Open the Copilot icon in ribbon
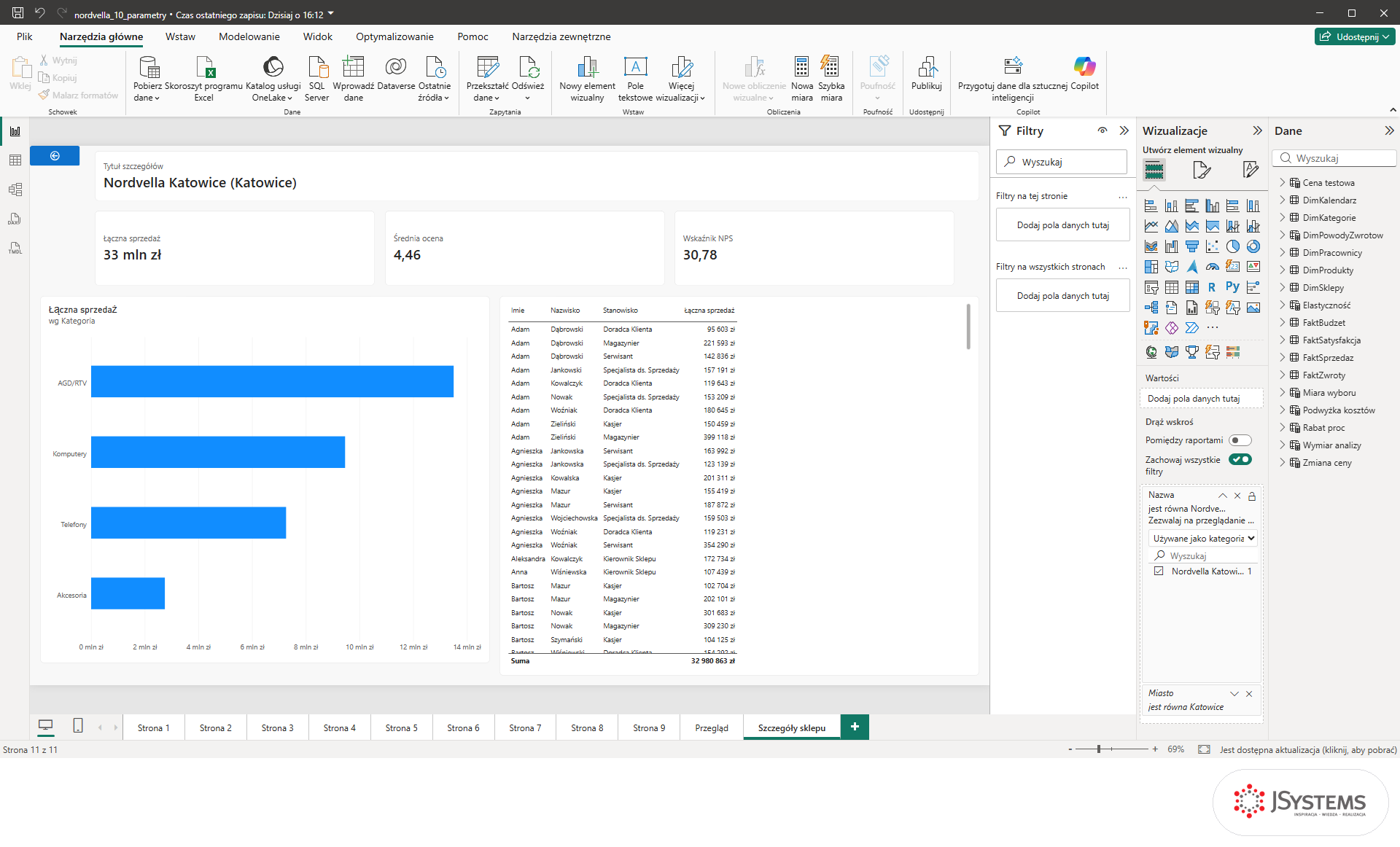 click(1084, 67)
